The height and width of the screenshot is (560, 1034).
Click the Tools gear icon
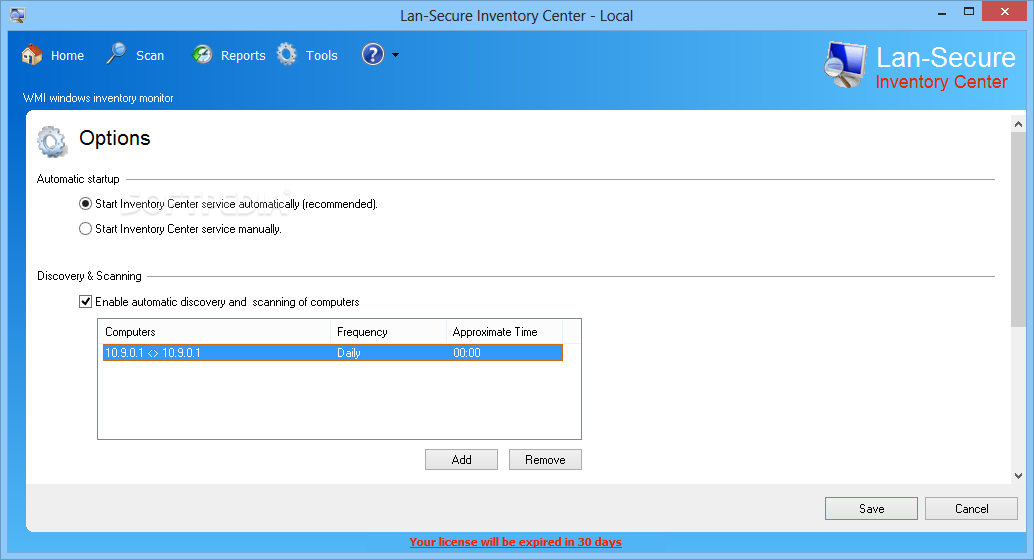[287, 55]
